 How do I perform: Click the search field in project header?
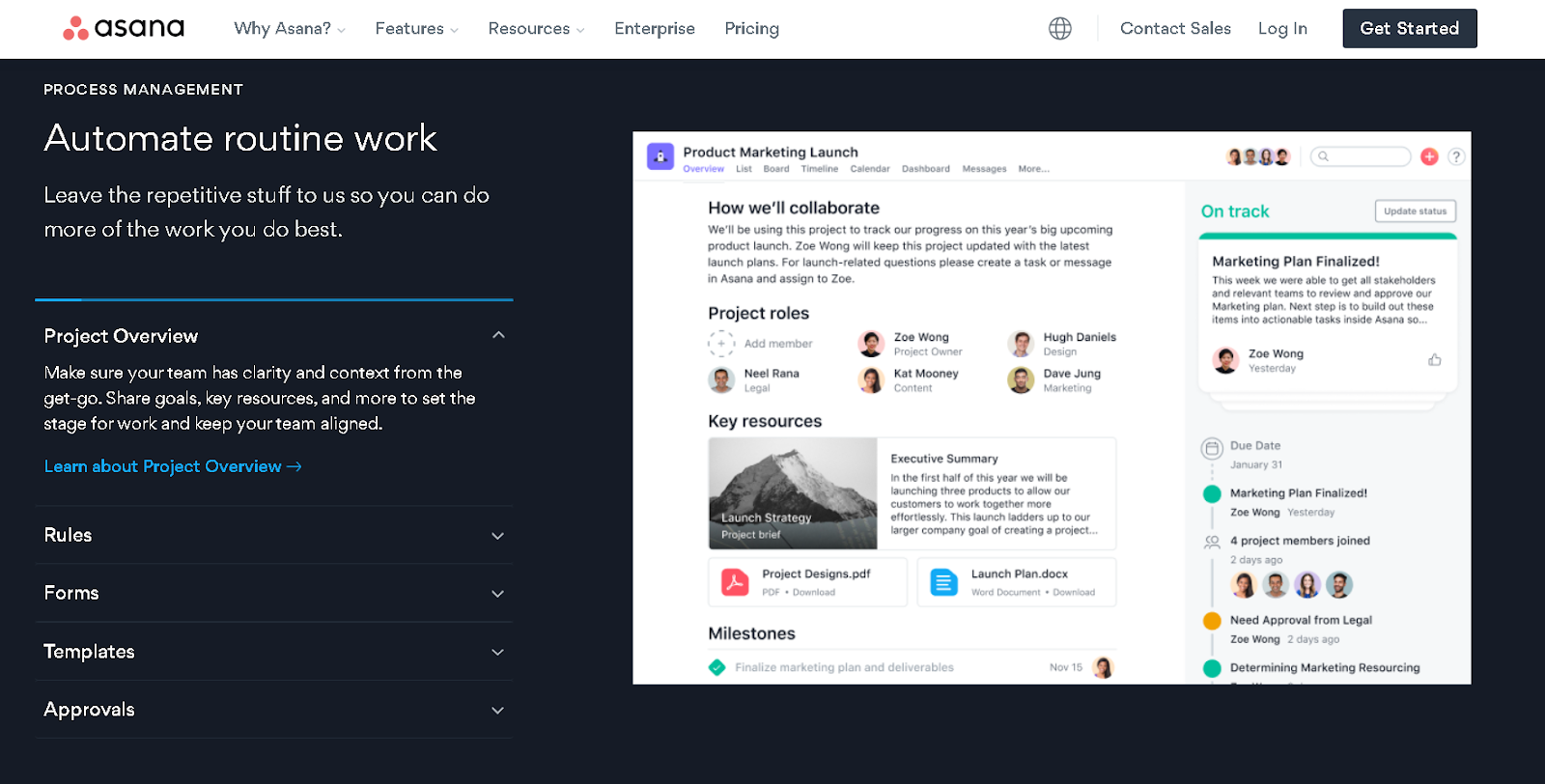pyautogui.click(x=1361, y=156)
